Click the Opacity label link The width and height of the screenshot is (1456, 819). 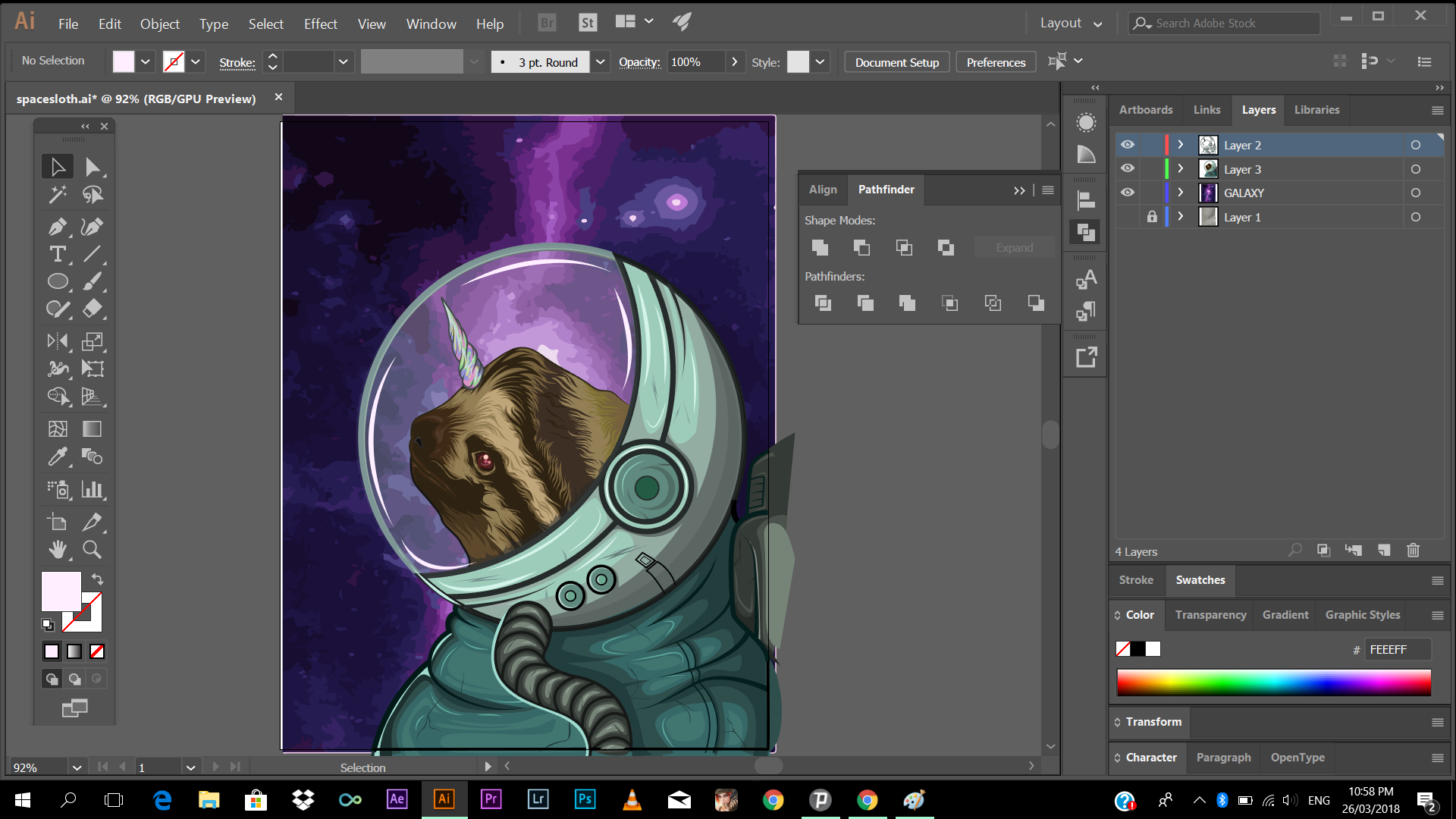[639, 62]
